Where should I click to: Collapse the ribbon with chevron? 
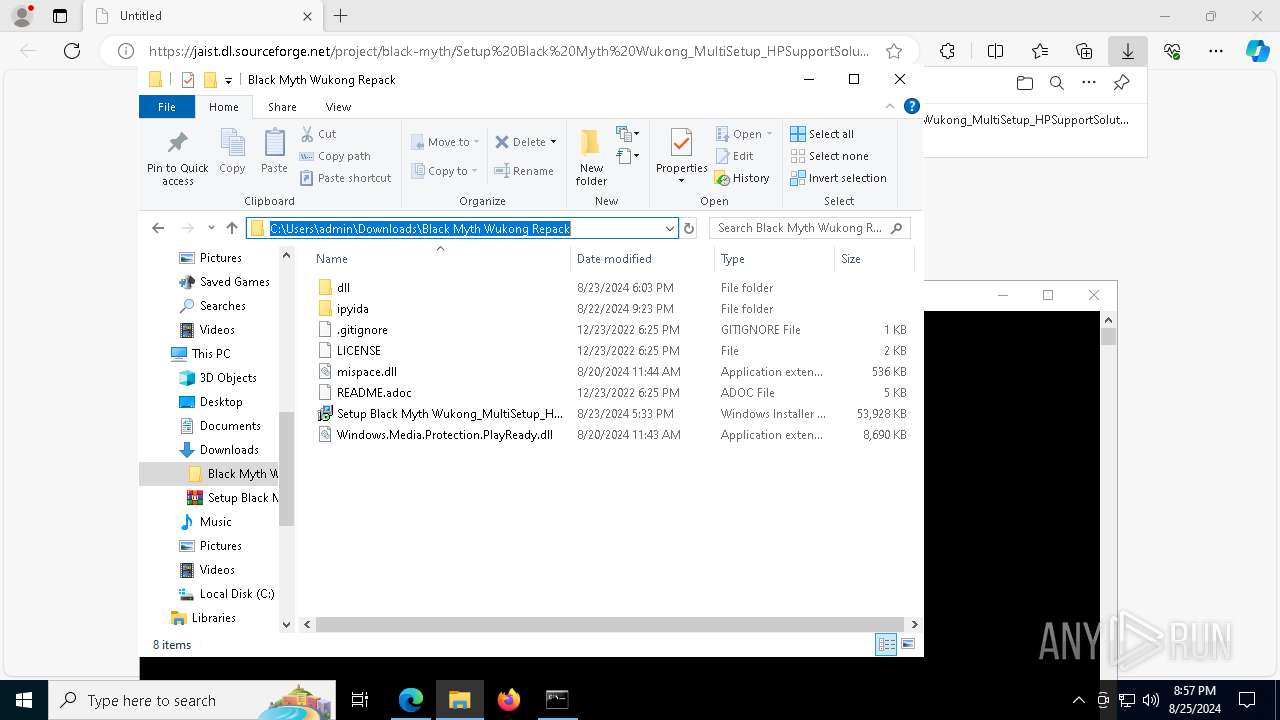click(x=890, y=106)
